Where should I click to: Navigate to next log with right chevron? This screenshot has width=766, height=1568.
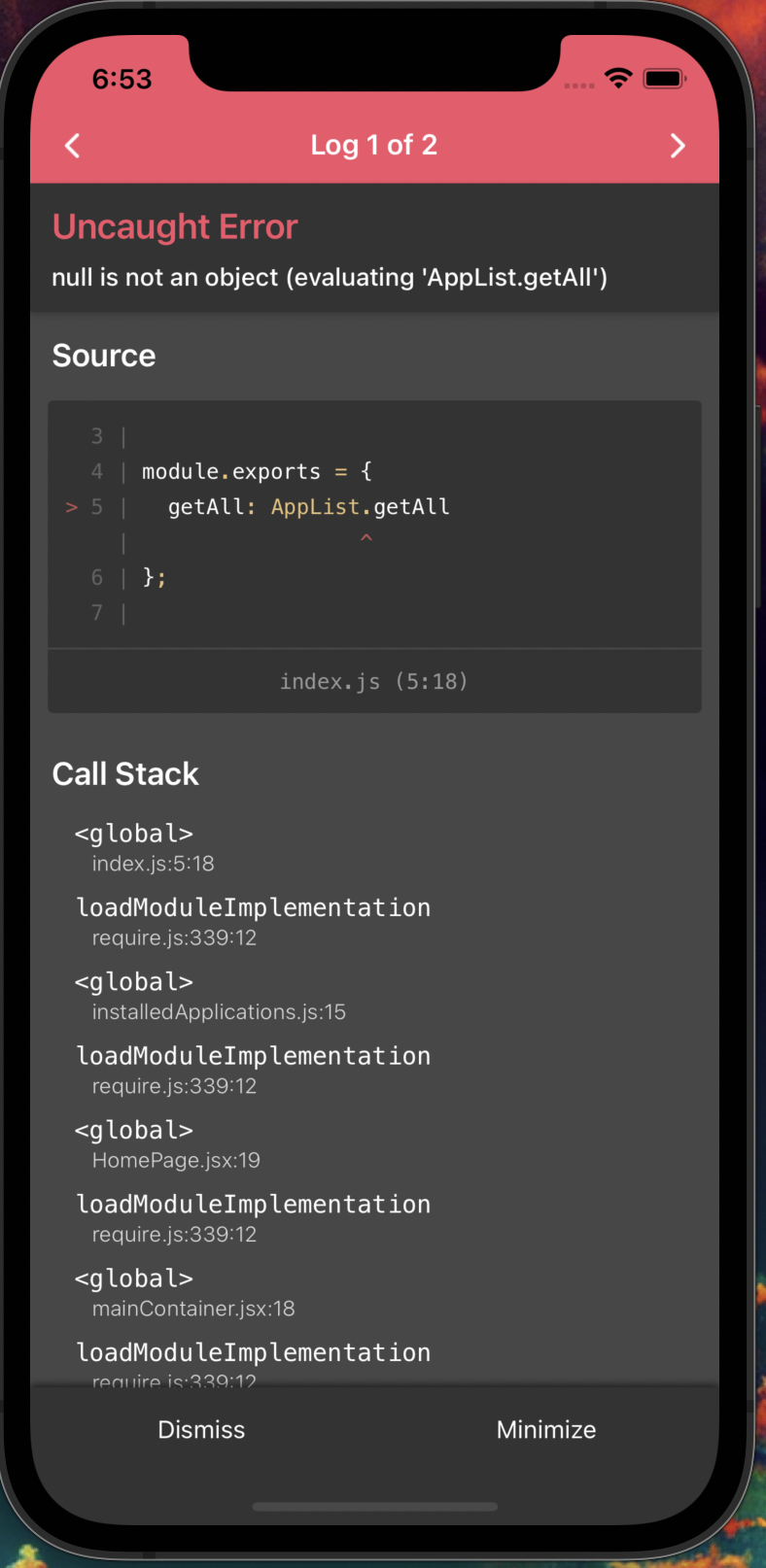point(678,145)
